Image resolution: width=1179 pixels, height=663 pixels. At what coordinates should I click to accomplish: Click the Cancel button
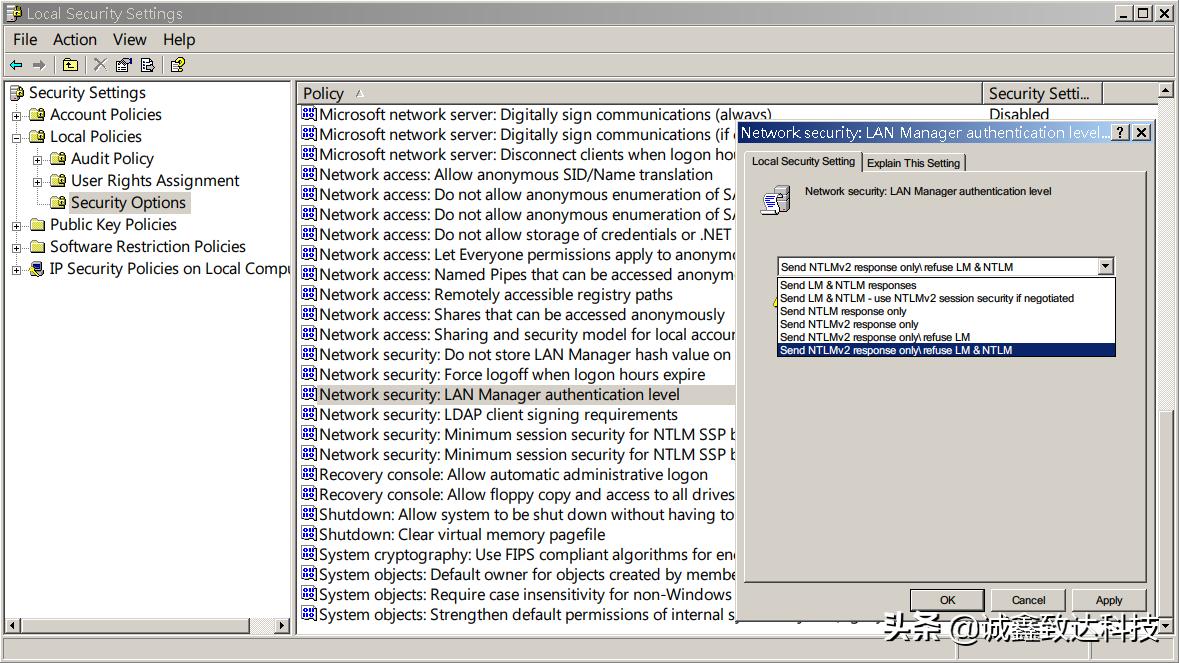pos(1028,600)
